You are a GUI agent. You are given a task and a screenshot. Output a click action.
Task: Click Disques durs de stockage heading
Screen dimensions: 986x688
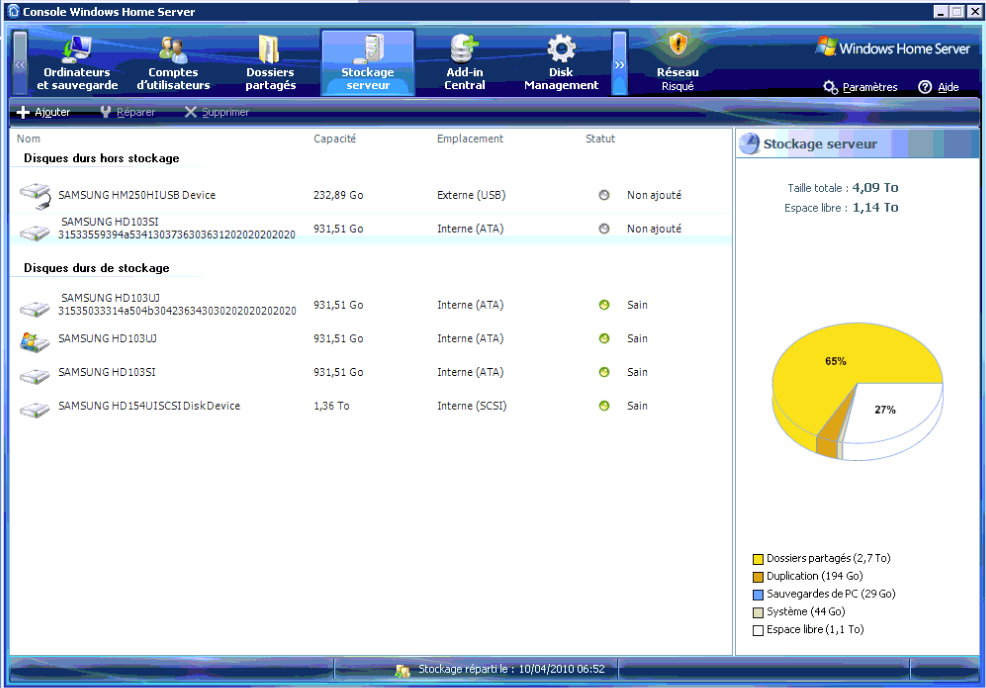pos(96,268)
